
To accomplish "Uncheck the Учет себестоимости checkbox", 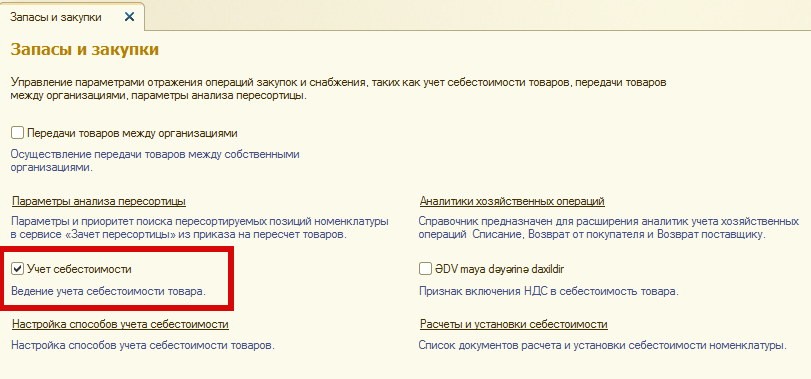I will click(x=18, y=269).
